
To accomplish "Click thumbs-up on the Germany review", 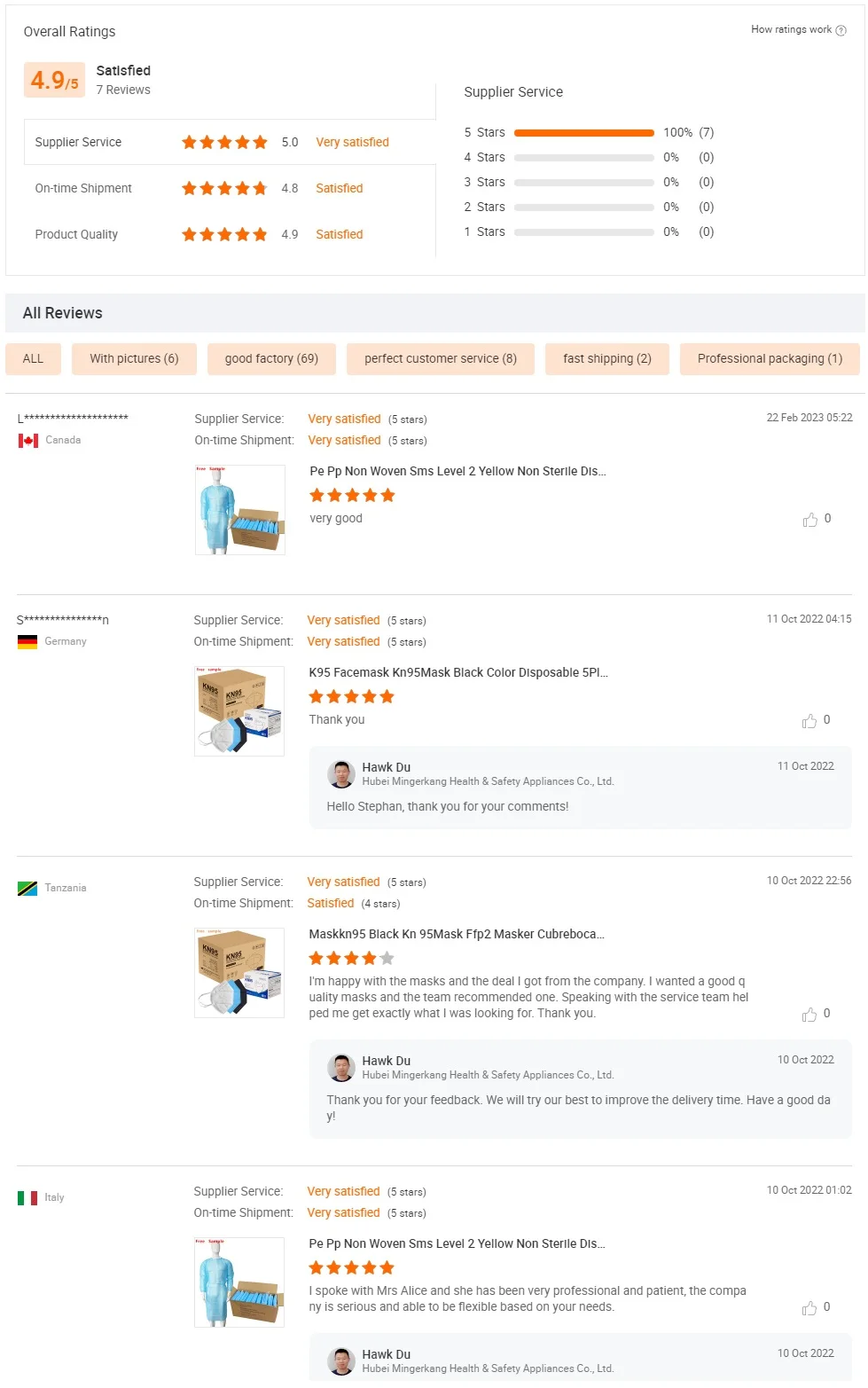I will click(x=809, y=721).
